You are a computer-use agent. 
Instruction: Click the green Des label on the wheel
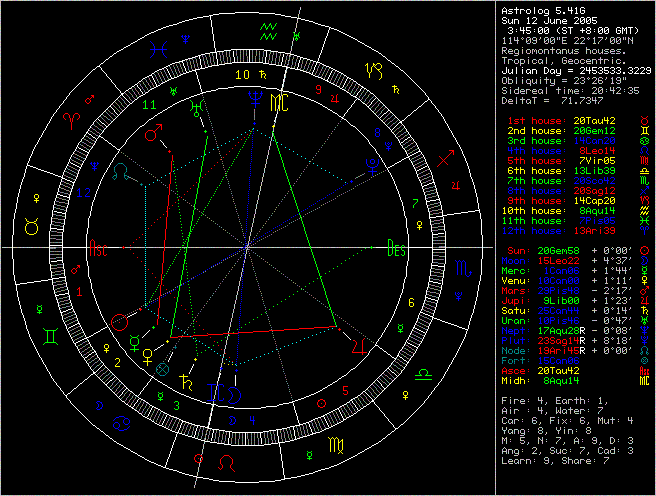[397, 249]
